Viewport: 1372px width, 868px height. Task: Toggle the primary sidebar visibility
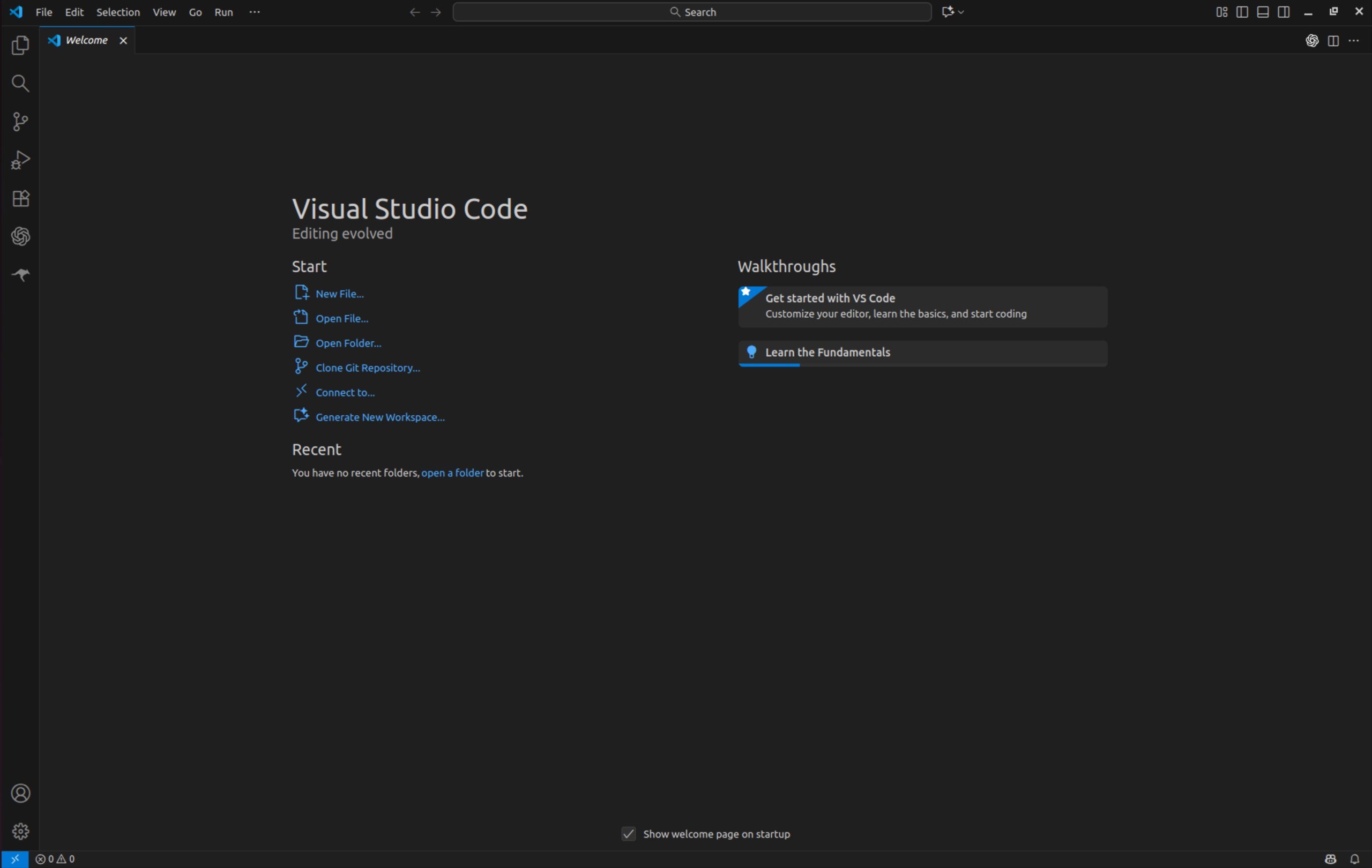(1242, 11)
